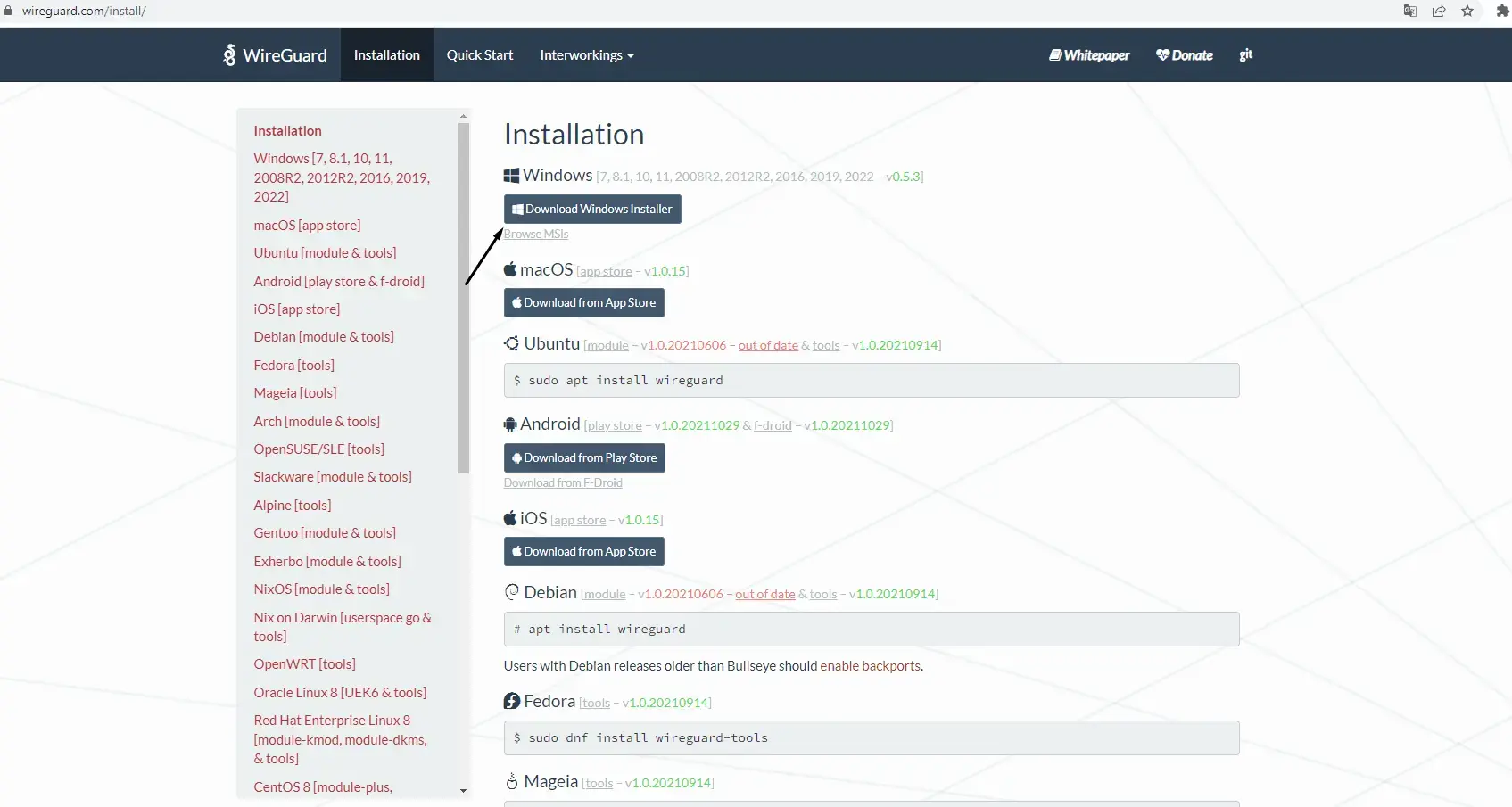Select Alpine [tools] in sidebar
Viewport: 1512px width, 807px height.
tap(292, 505)
